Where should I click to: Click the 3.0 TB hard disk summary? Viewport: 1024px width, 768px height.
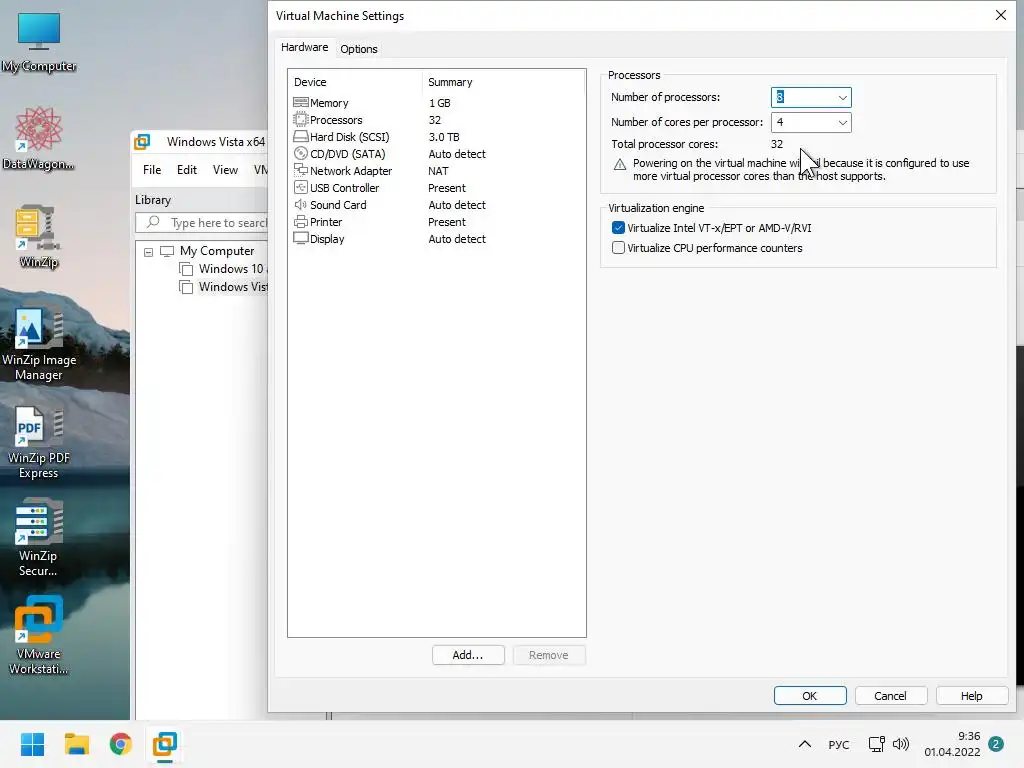(x=444, y=137)
